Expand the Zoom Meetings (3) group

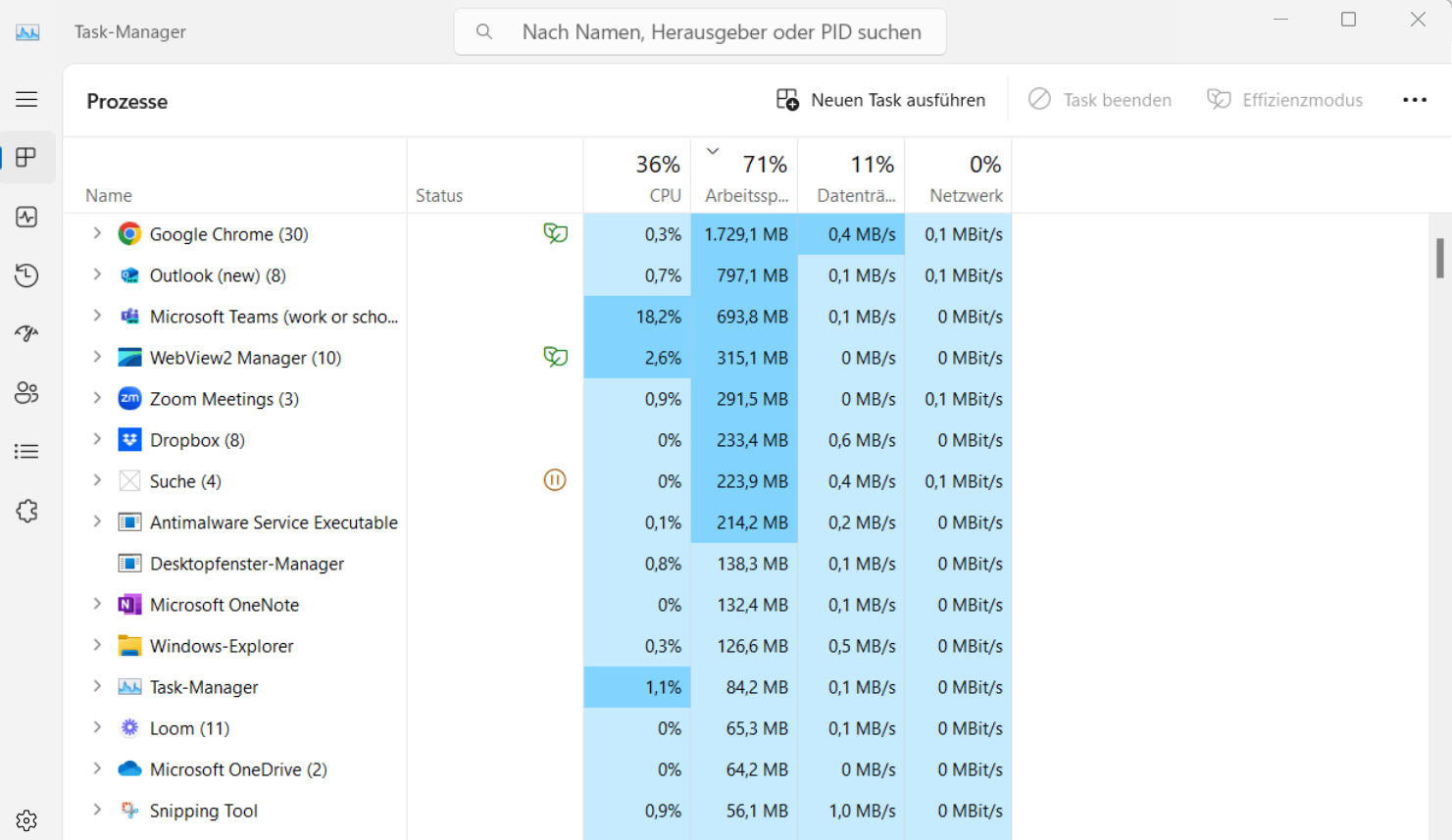click(x=97, y=398)
